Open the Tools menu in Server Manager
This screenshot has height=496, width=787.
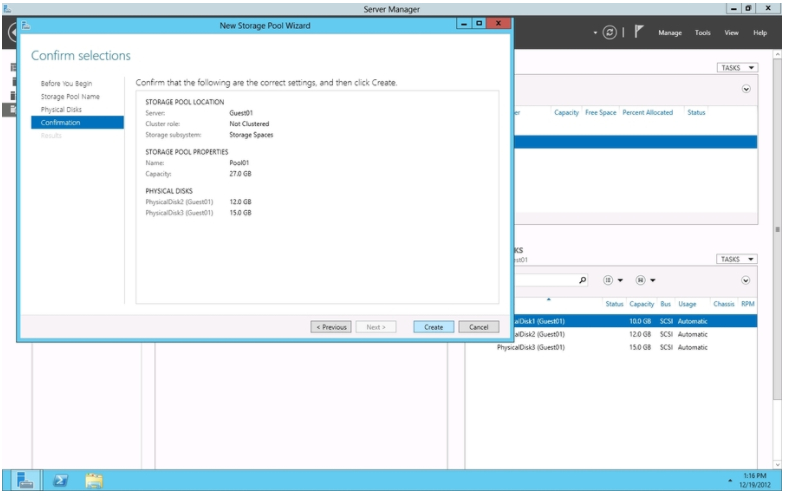click(x=702, y=33)
